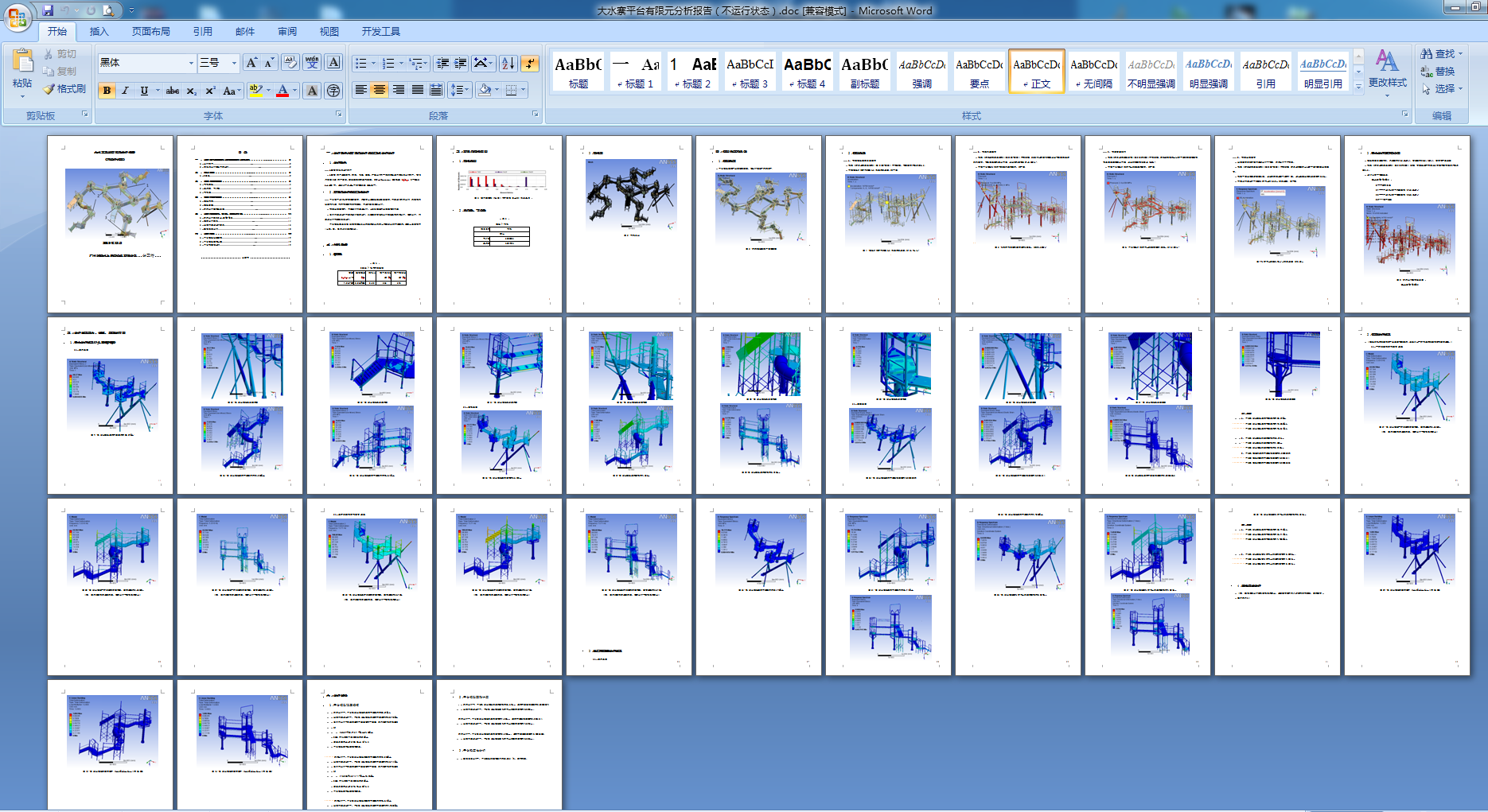Screen dimensions: 1488x812
Task: Toggle Italic formatting
Action: click(125, 91)
